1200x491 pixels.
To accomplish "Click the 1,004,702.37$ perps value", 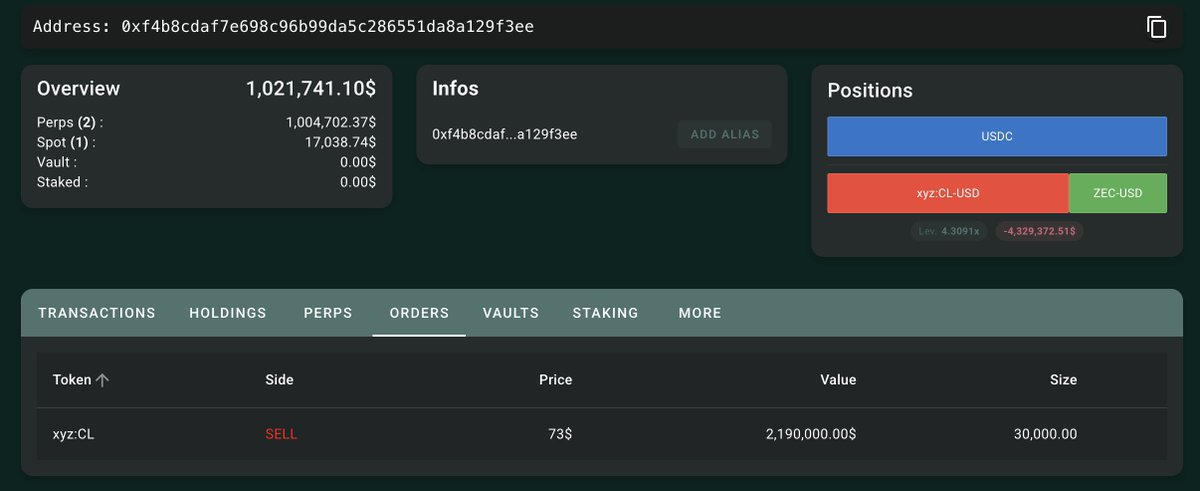I will click(331, 122).
